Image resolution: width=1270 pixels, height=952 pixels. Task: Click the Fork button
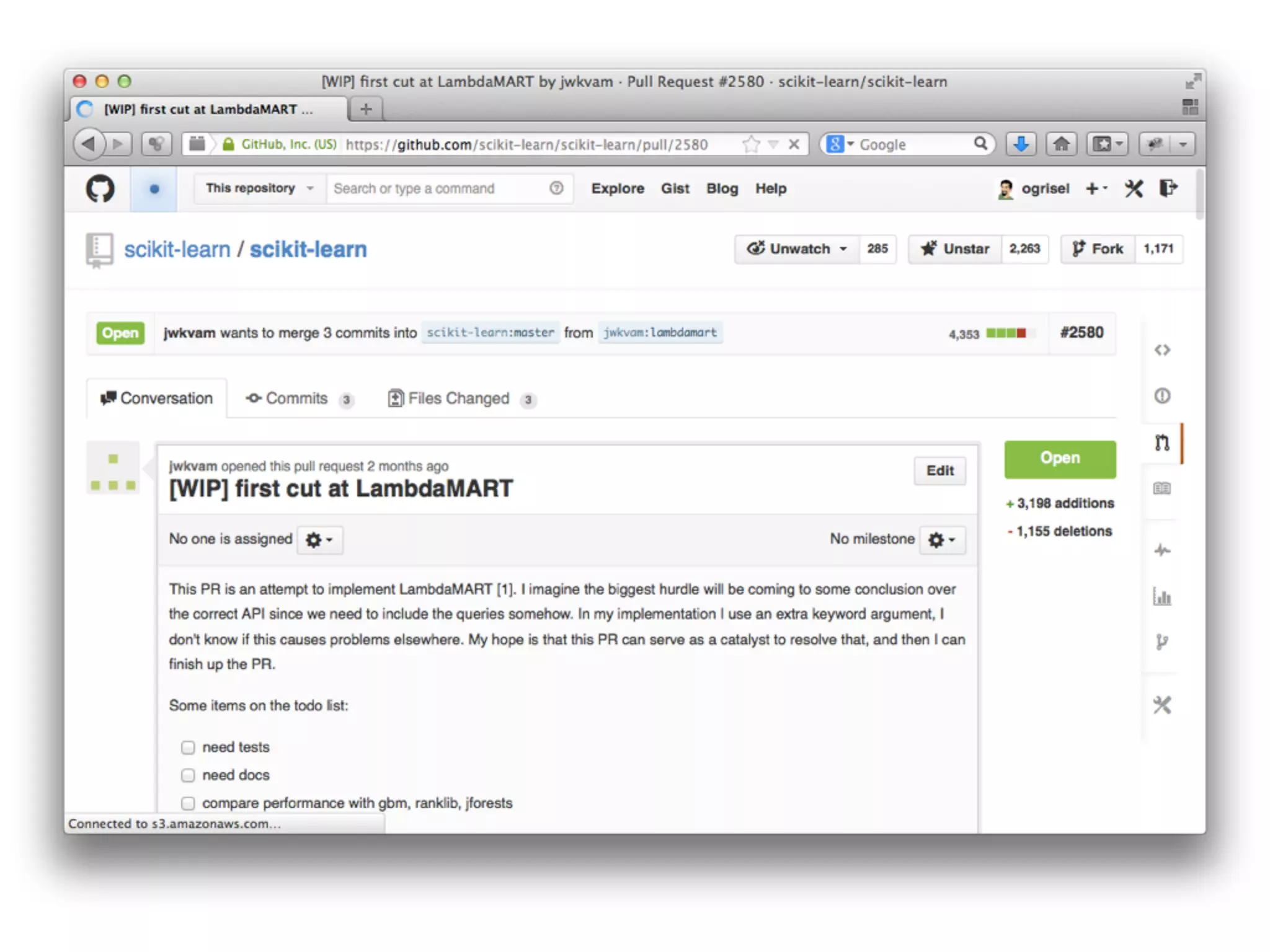point(1098,249)
